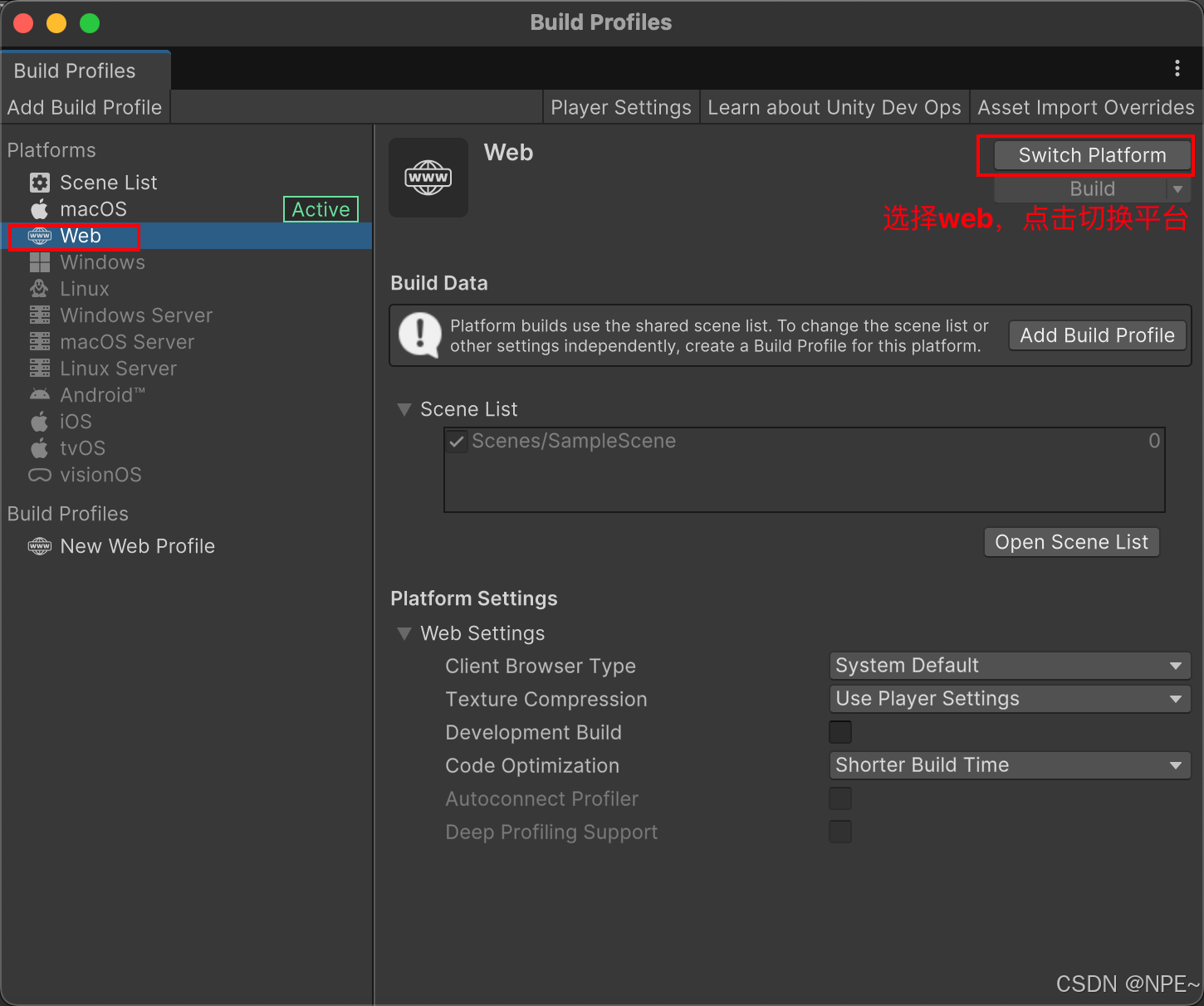Open the Code Optimization dropdown
The width and height of the screenshot is (1204, 1006).
click(1010, 765)
